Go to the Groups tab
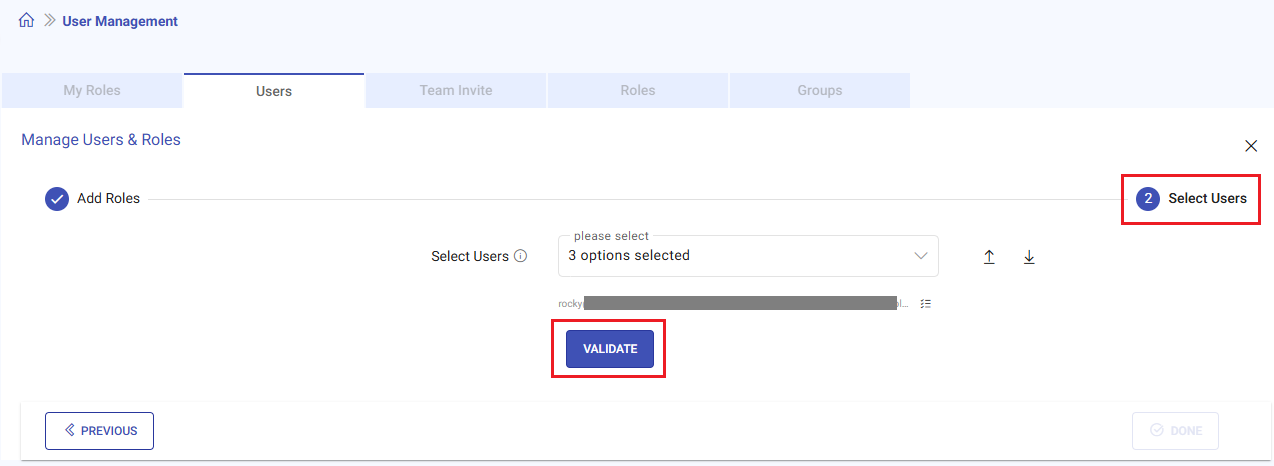 click(819, 90)
